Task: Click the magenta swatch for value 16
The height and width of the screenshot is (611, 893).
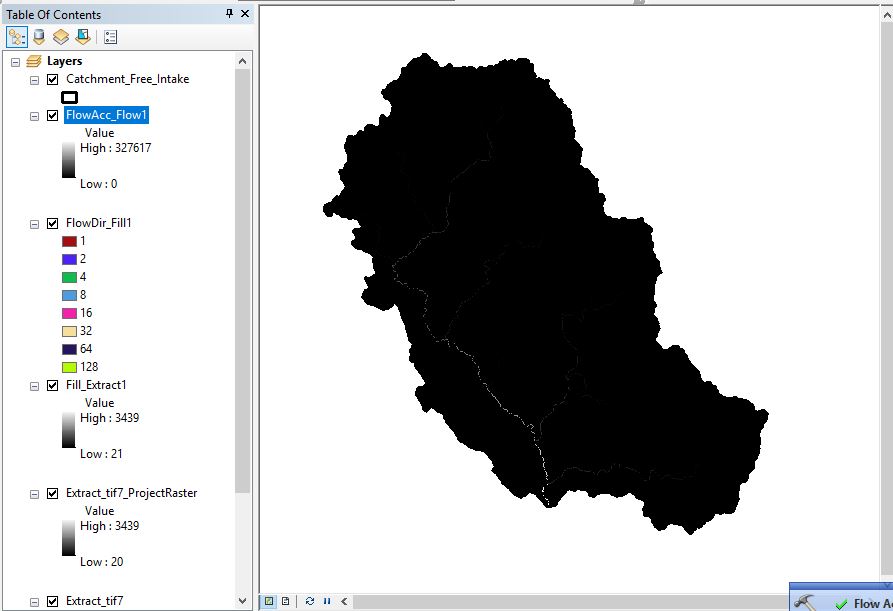Action: pos(69,313)
